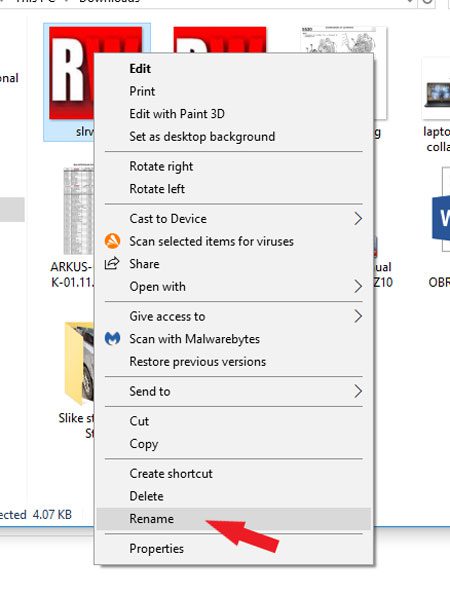Expand the Give access to submenu arrow
Image resolution: width=450 pixels, height=595 pixels.
pos(358,316)
